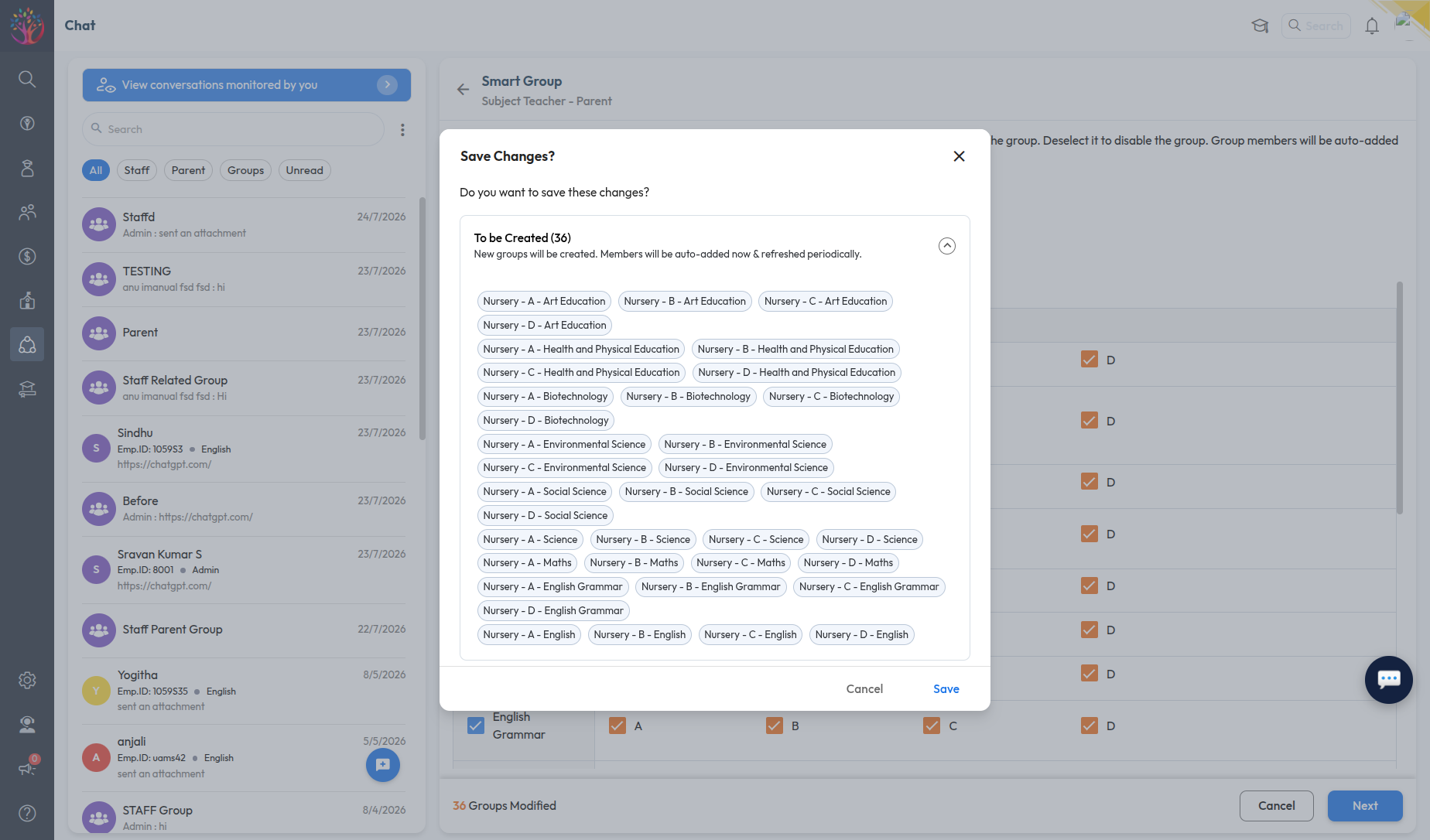1430x840 pixels.
Task: Open the Staff Parent Group conversation
Action: (245, 630)
